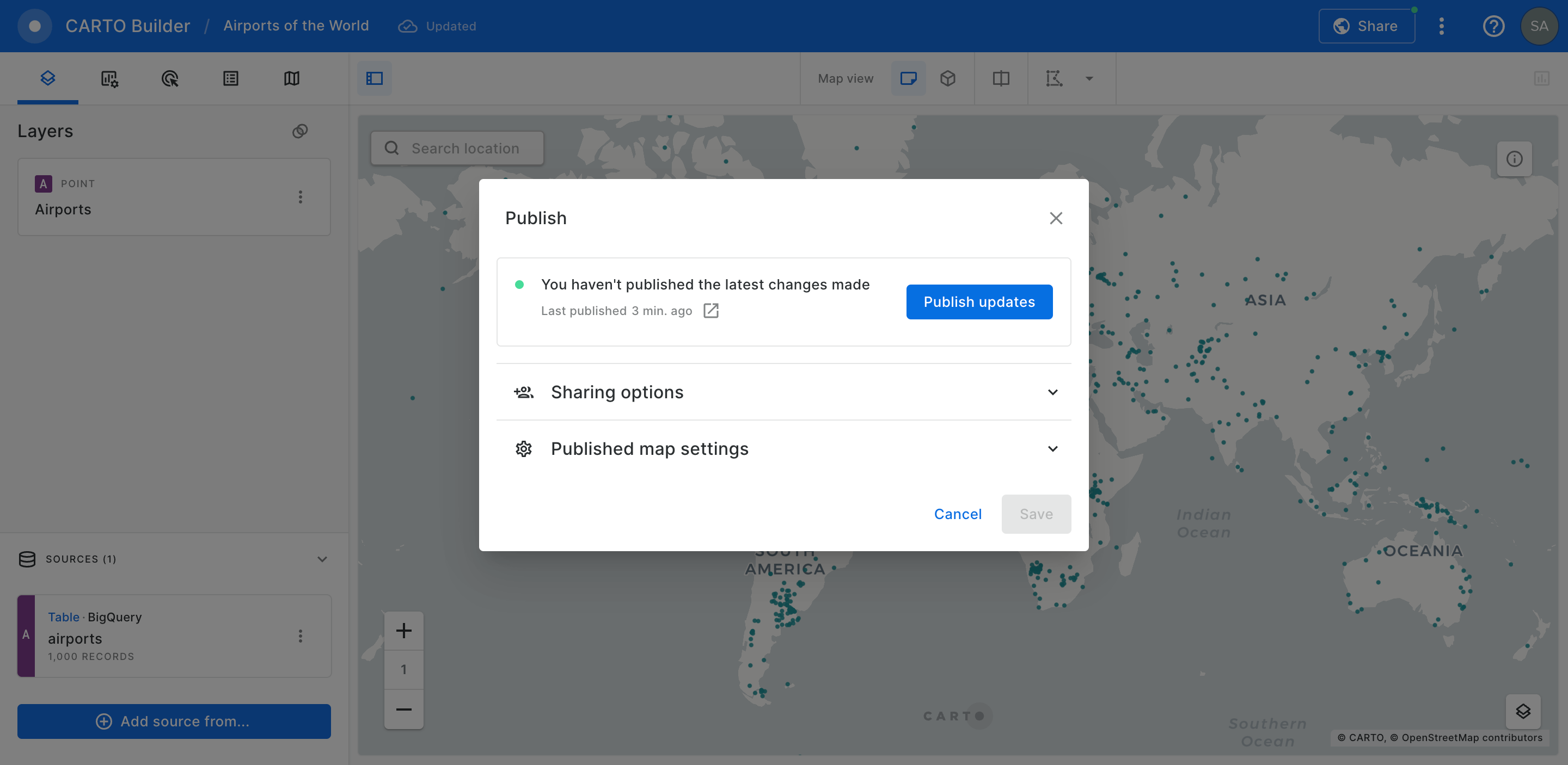
Task: Enable split dual map view
Action: [1001, 78]
